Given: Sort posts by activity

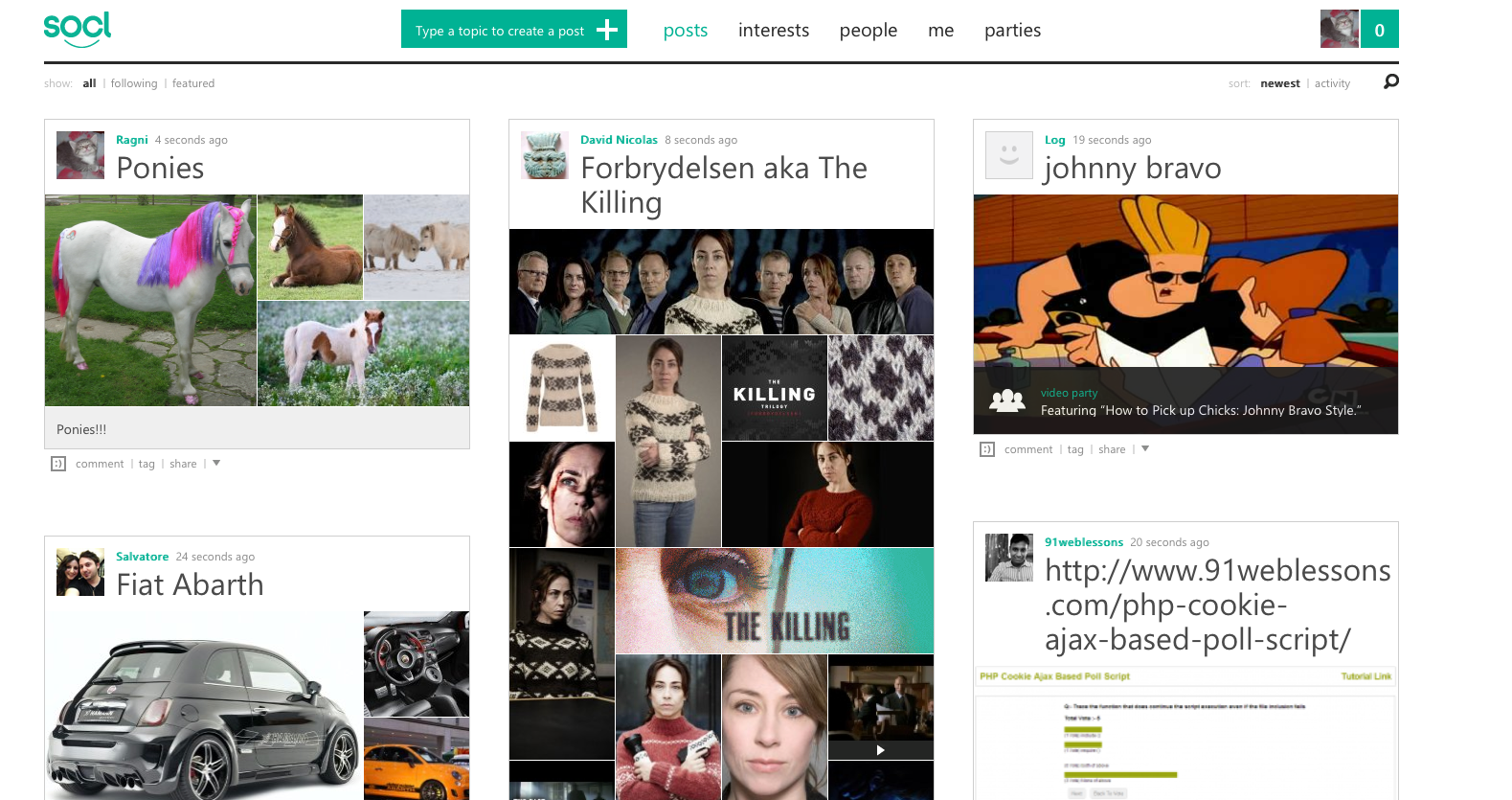Looking at the screenshot, I should (x=1332, y=83).
